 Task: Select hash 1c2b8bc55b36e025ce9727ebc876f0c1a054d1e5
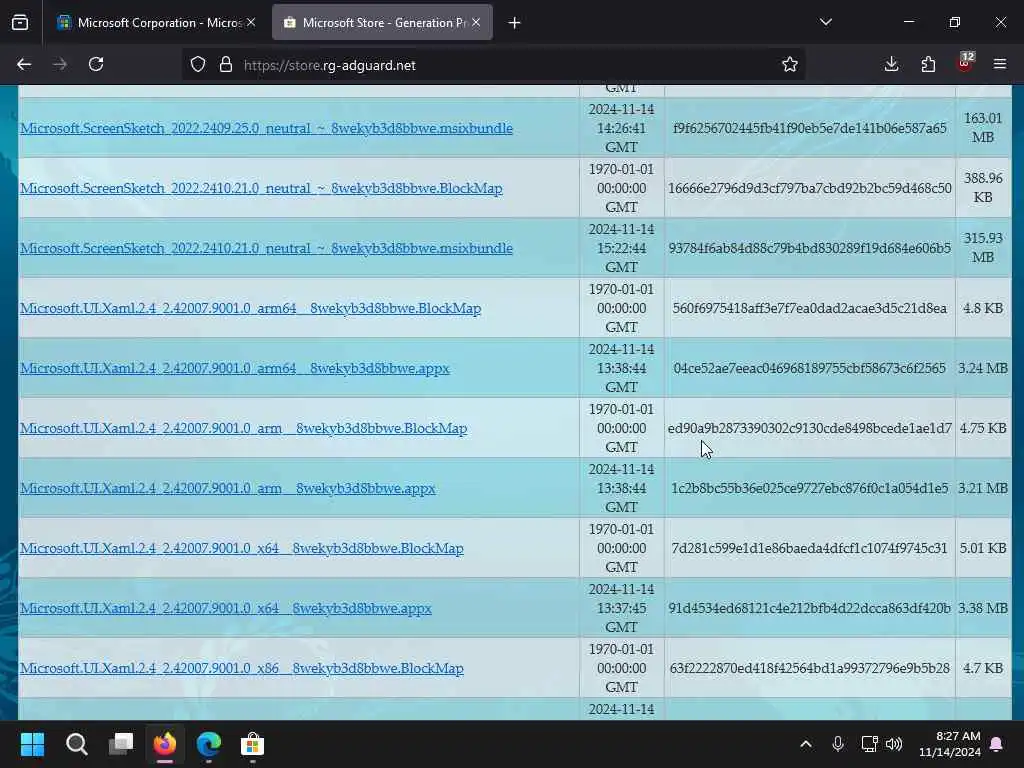[810, 488]
